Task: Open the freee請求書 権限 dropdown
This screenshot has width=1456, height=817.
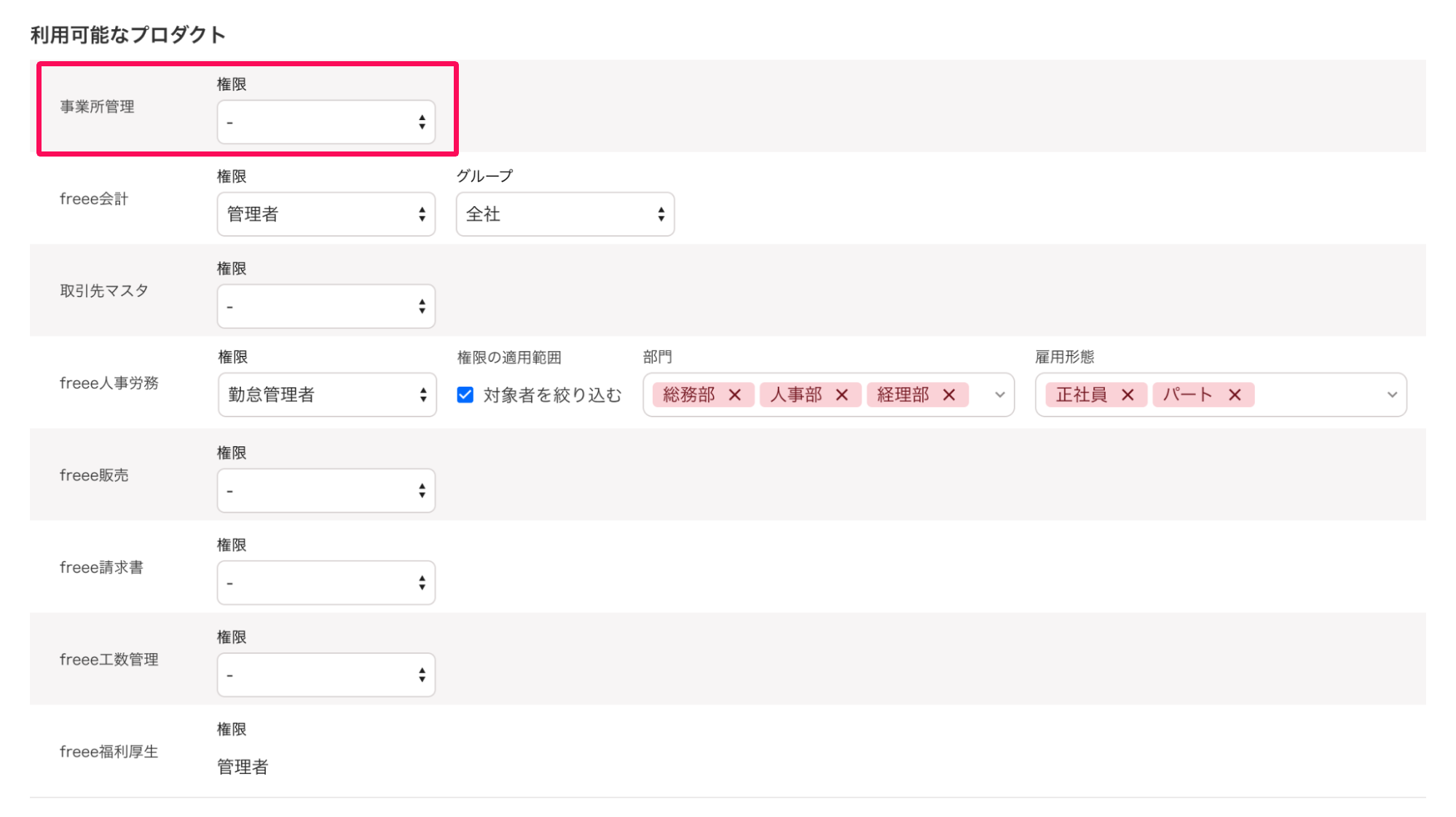Action: [326, 583]
